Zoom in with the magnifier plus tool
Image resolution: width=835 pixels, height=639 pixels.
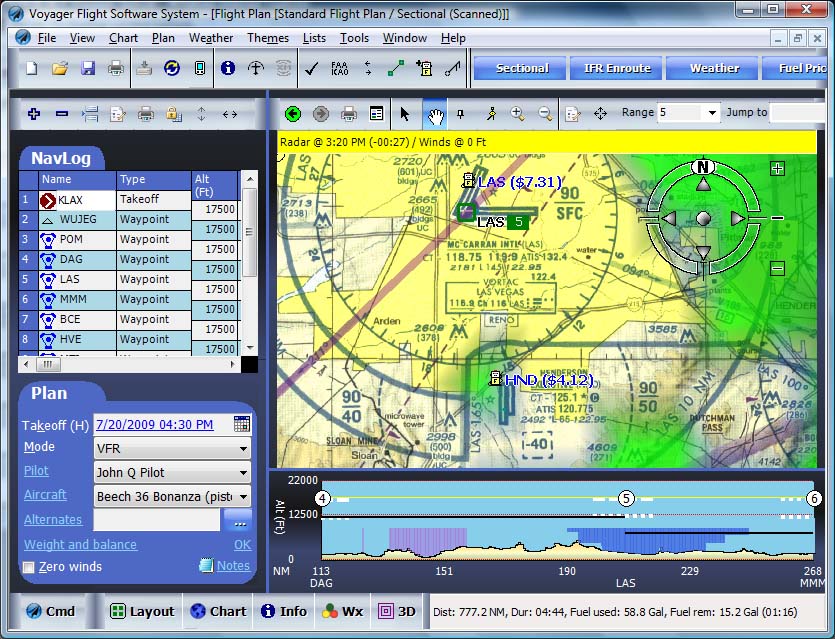(x=517, y=113)
